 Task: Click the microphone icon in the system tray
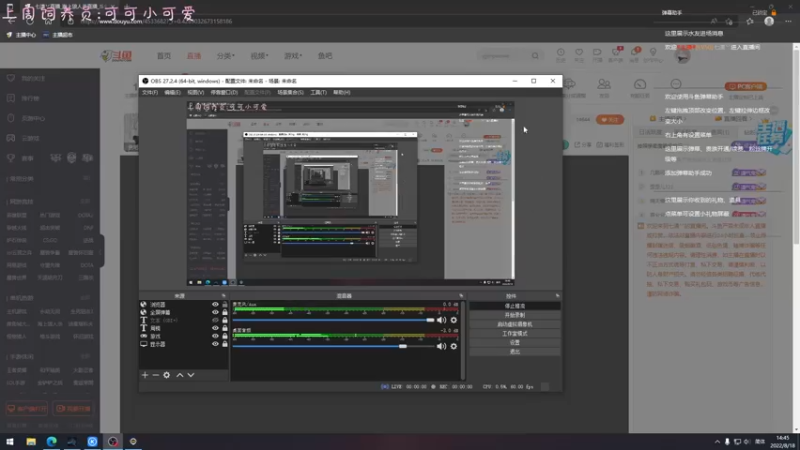point(727,442)
